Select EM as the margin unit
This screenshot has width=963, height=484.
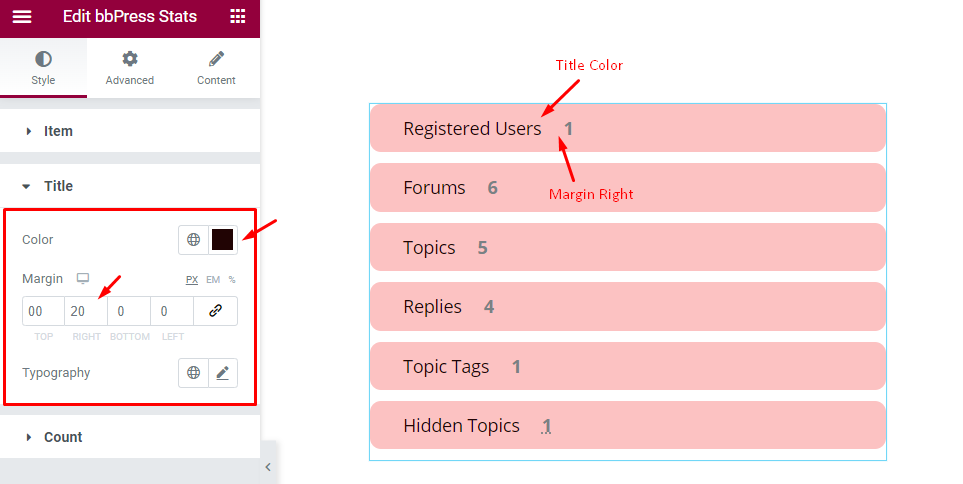click(x=213, y=279)
